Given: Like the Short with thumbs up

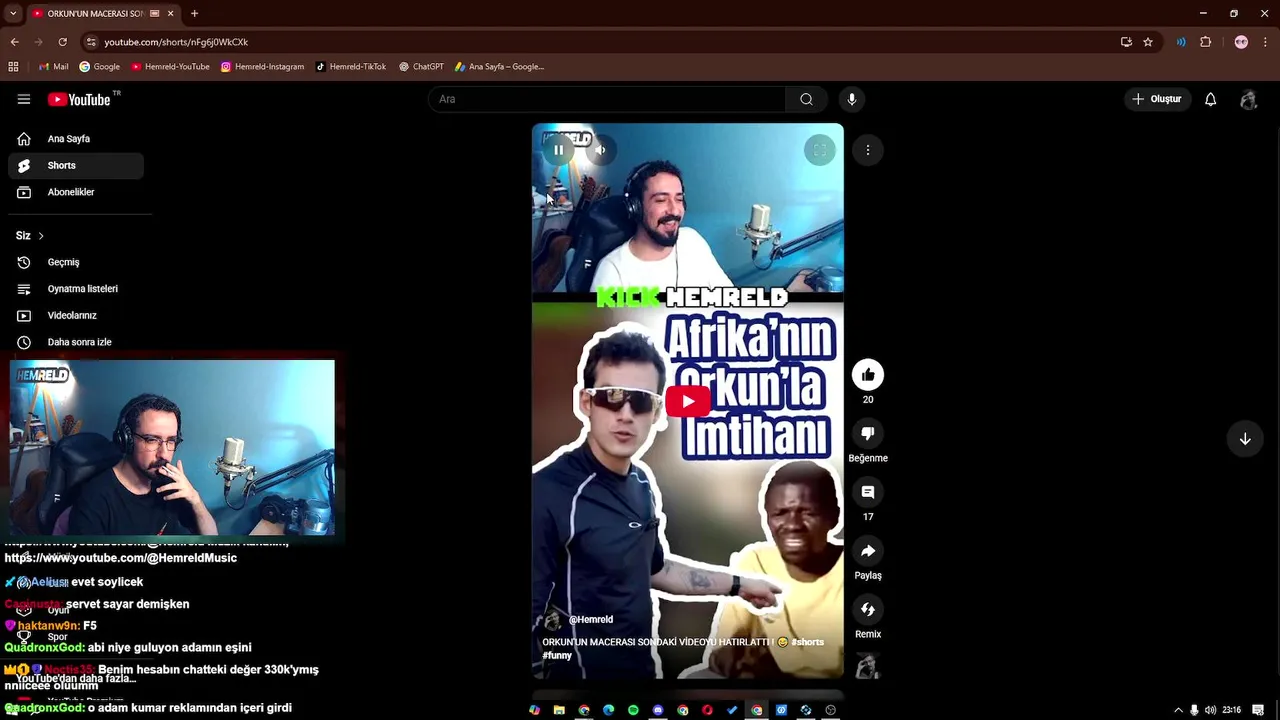Looking at the screenshot, I should tap(868, 375).
